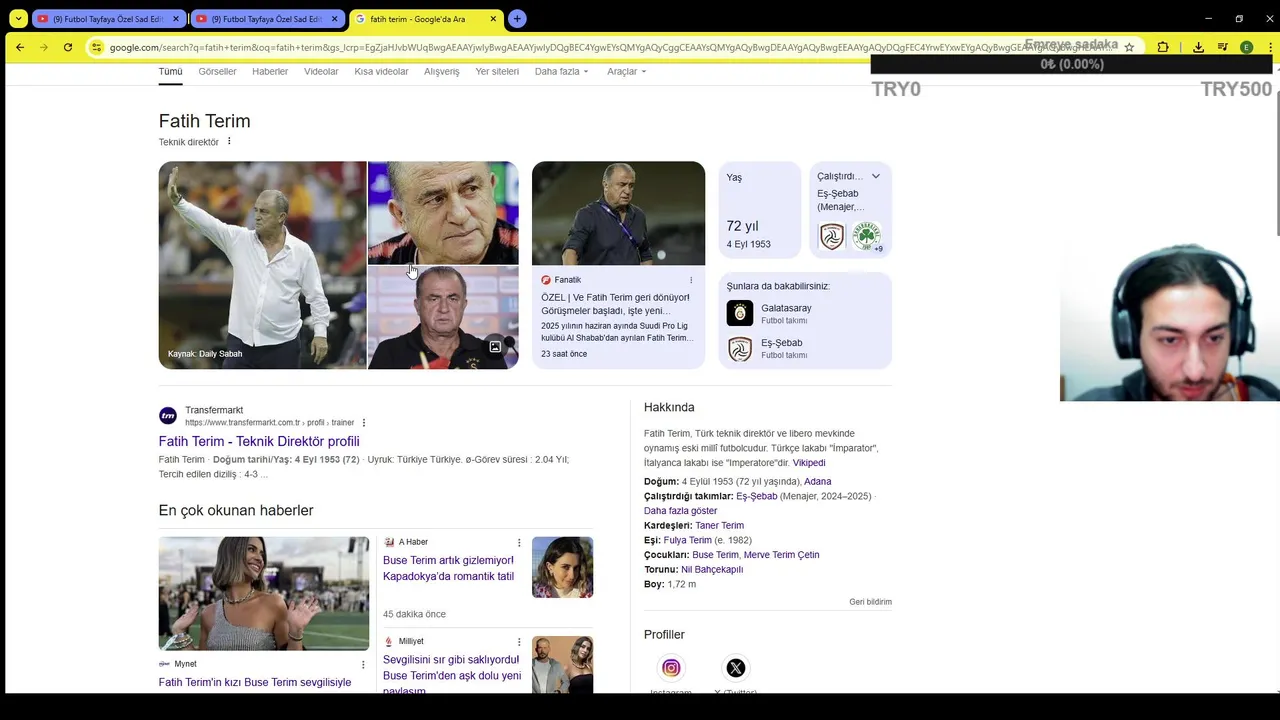
Task: Open three-dot menu beside Teknik direktör
Action: pyautogui.click(x=229, y=141)
